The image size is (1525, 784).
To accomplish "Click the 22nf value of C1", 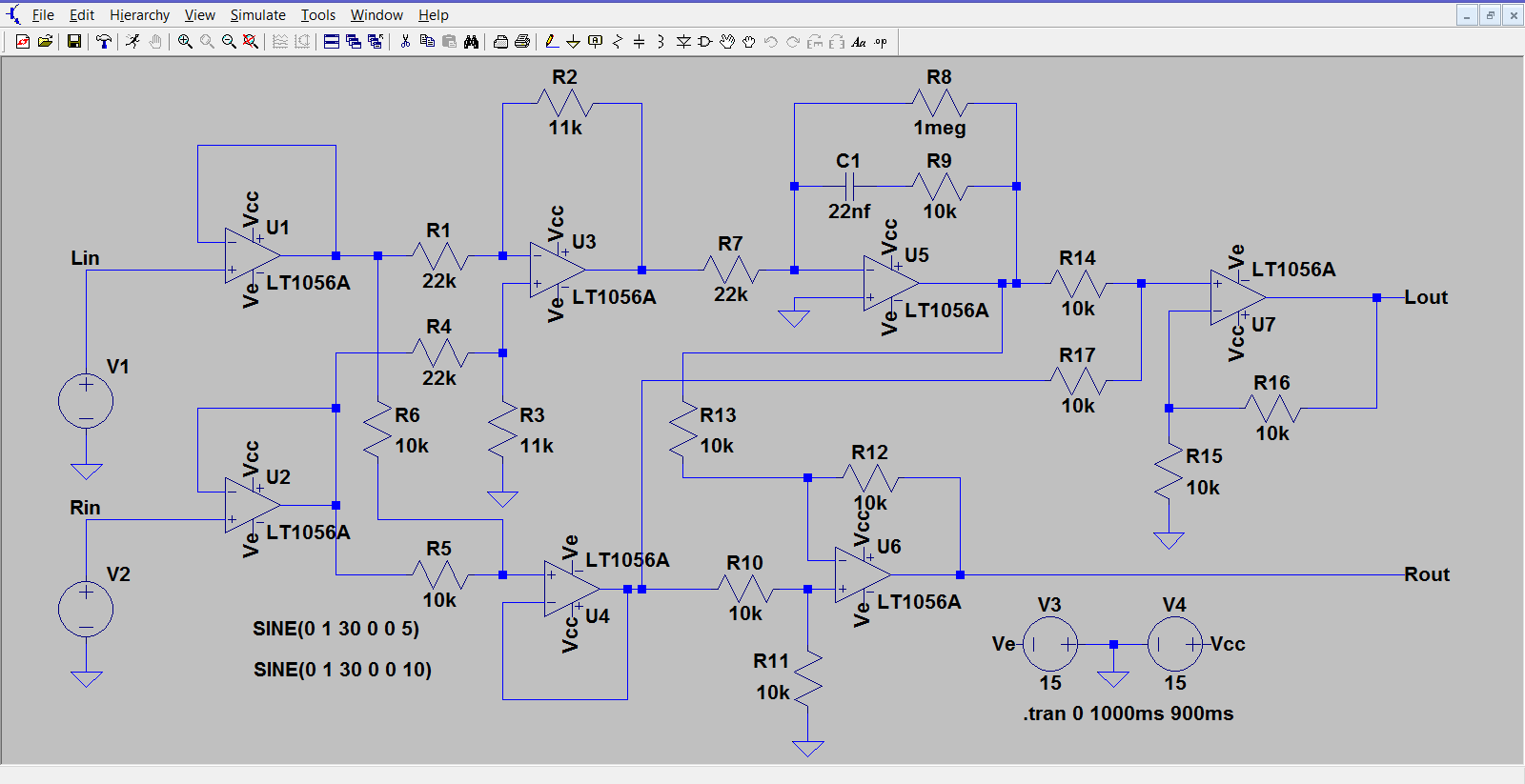I will [849, 211].
